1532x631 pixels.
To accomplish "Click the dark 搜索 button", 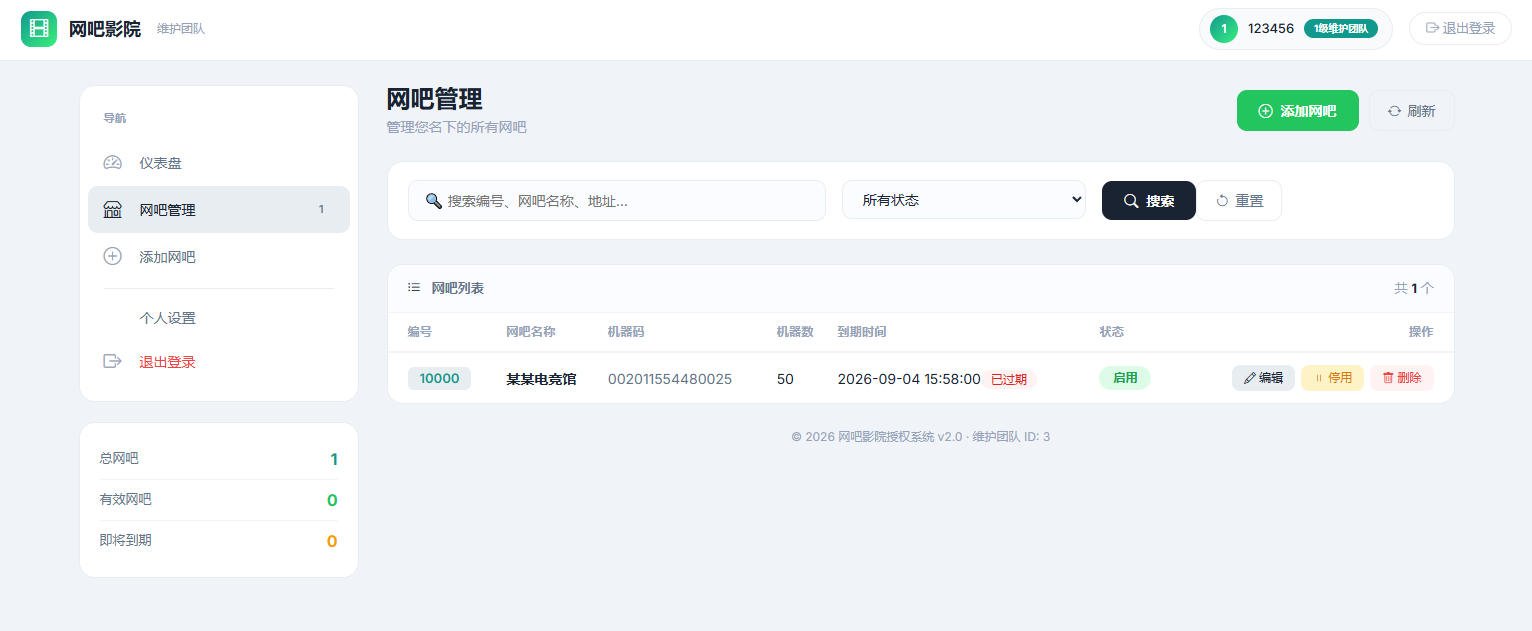I will pyautogui.click(x=1148, y=201).
